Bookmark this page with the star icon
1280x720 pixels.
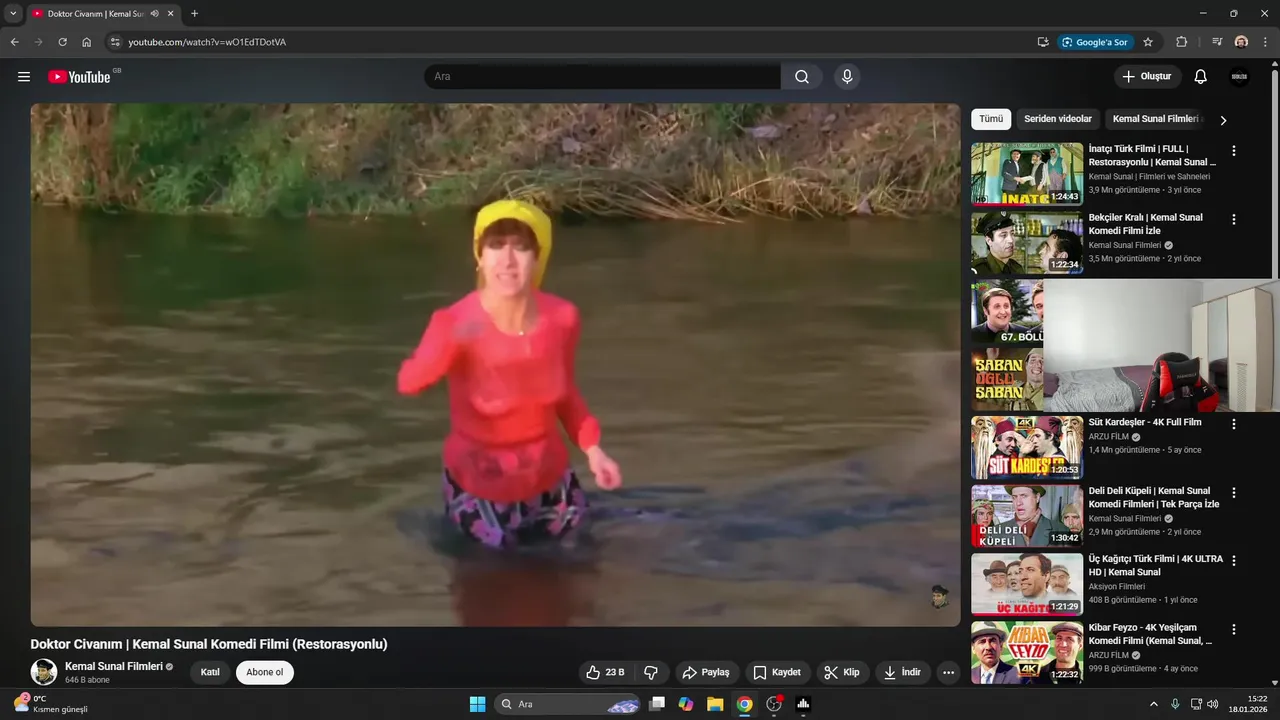1148,42
